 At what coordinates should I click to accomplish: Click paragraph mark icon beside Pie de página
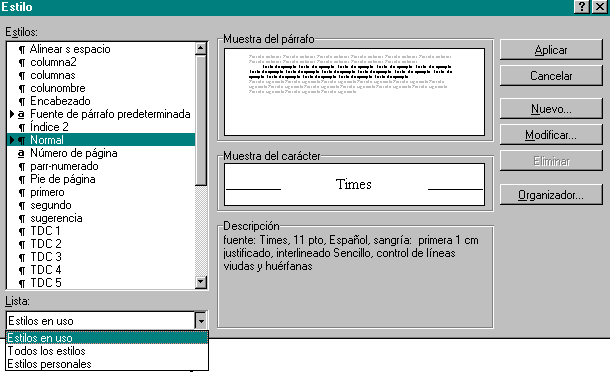click(22, 180)
